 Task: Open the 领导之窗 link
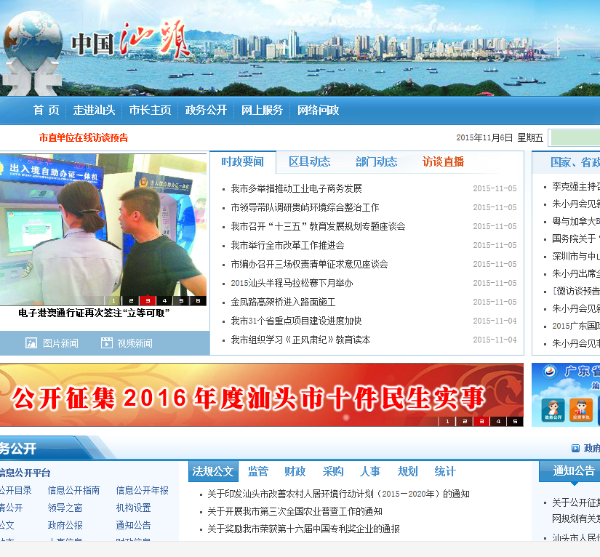[x=65, y=508]
